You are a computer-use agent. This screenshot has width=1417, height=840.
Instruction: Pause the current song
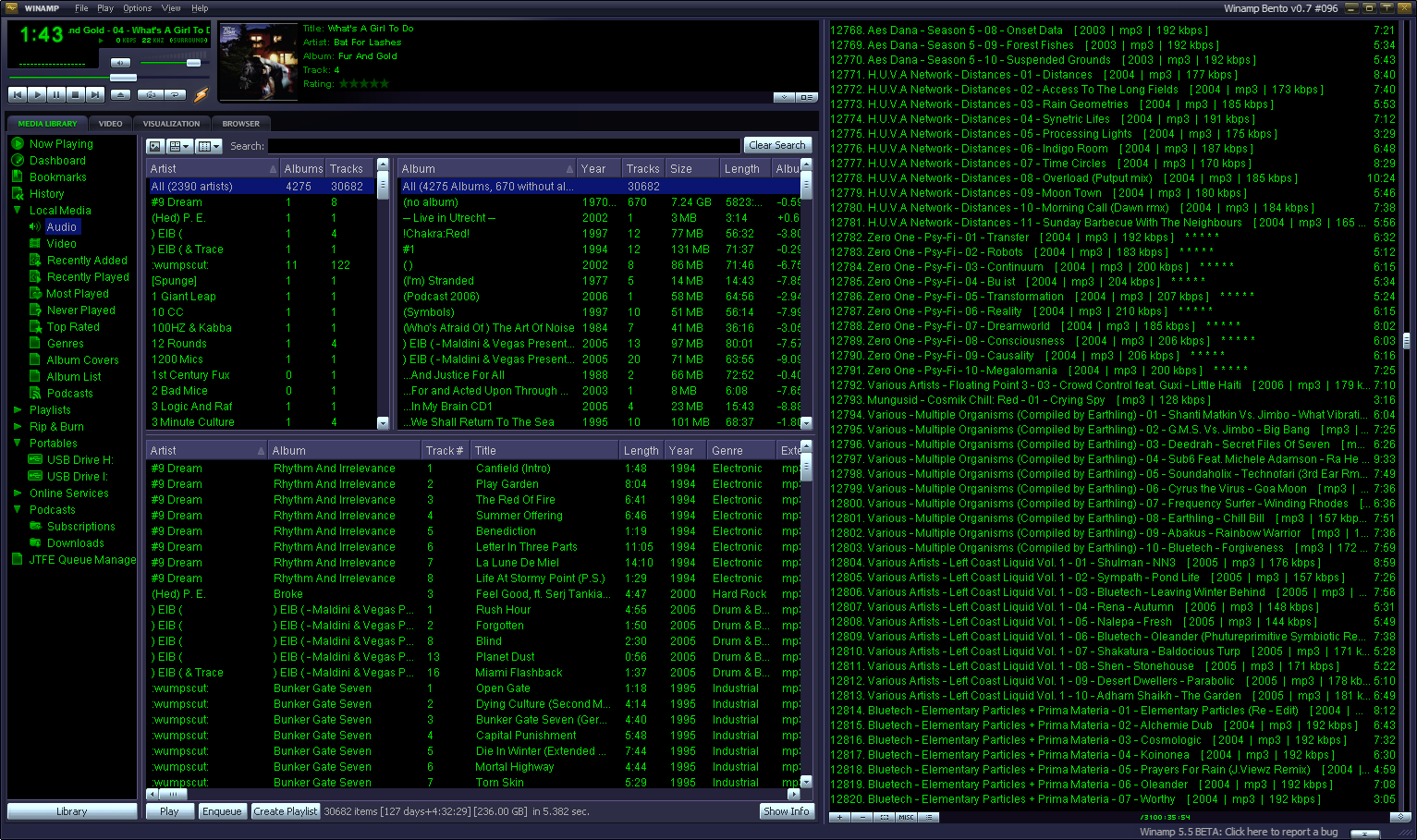point(56,94)
